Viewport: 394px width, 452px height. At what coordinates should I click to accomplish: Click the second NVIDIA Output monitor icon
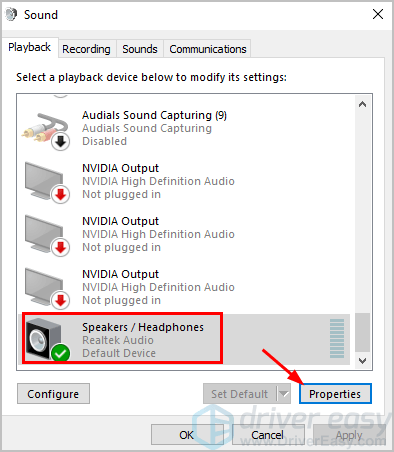tap(47, 235)
